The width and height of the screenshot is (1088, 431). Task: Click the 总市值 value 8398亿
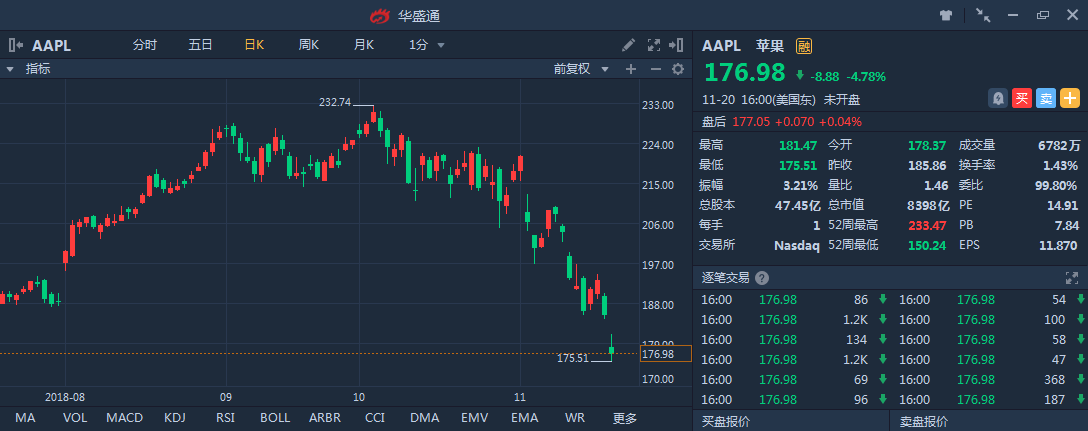pyautogui.click(x=929, y=205)
